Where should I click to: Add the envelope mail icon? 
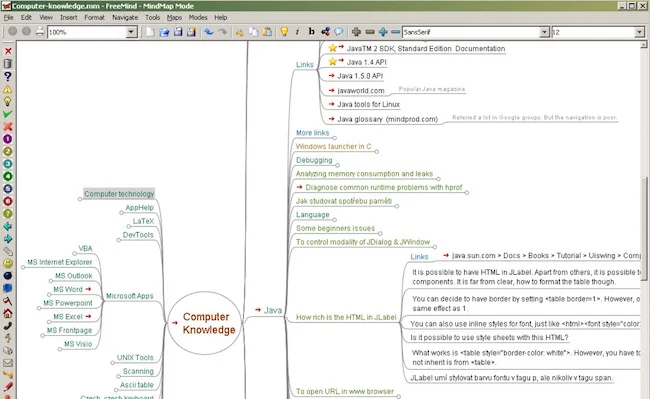7,363
